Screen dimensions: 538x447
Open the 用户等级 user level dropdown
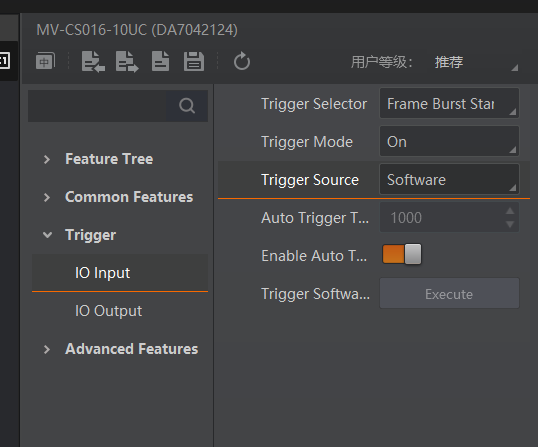[x=475, y=62]
